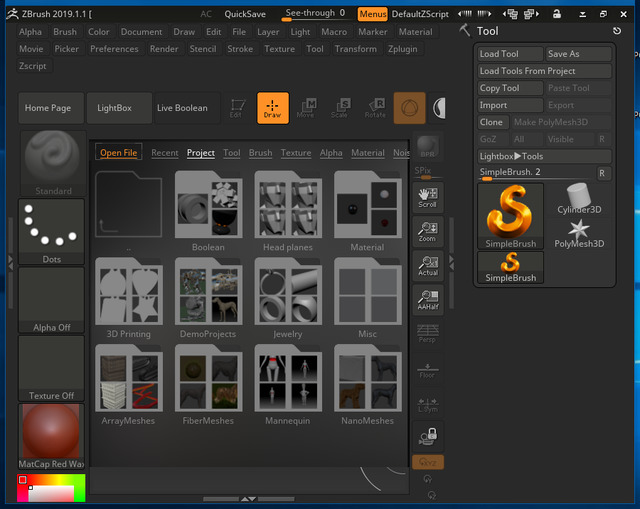The width and height of the screenshot is (640, 509).
Task: Set view to Actual size
Action: [427, 266]
